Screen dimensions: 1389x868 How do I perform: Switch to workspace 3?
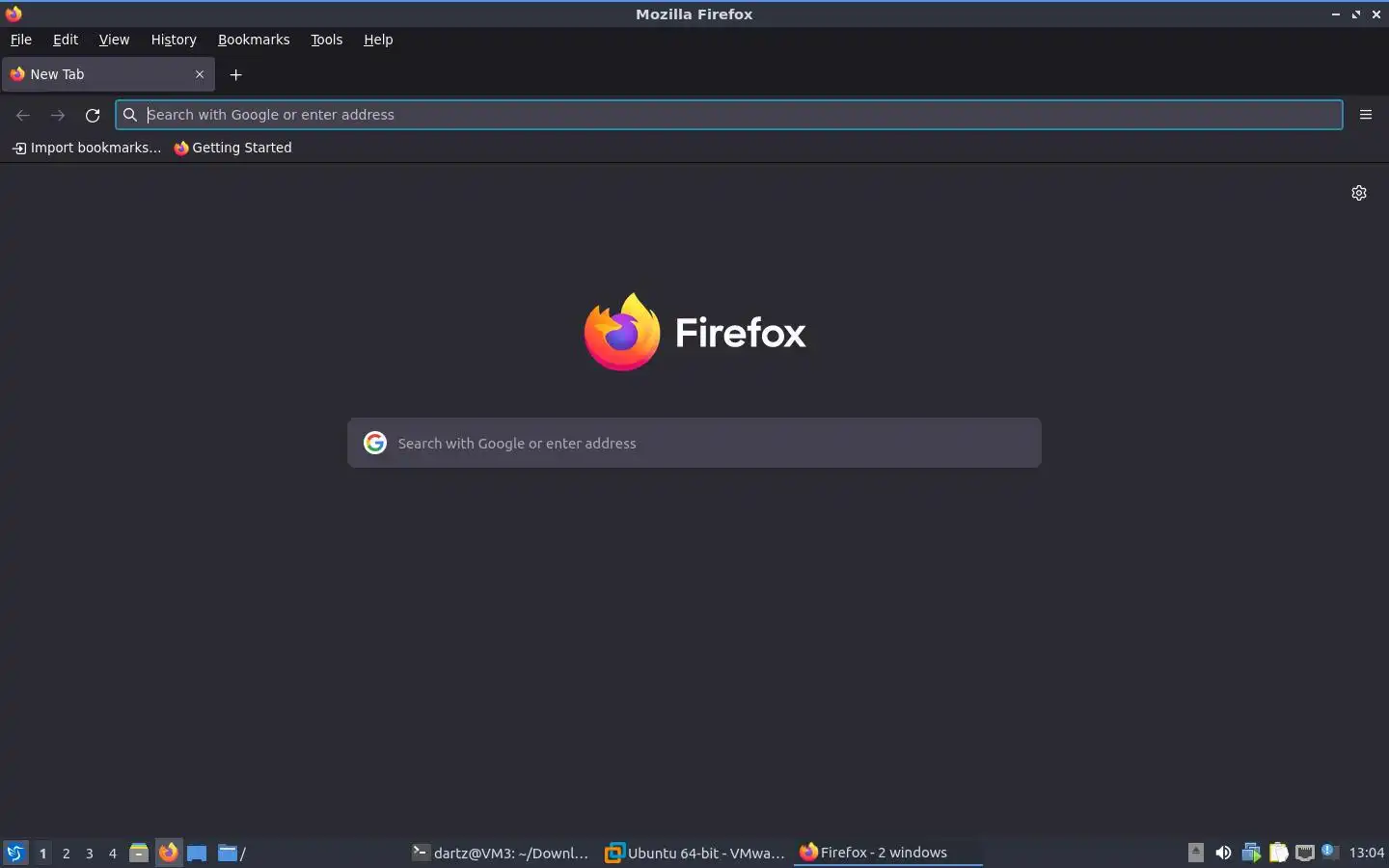90,853
